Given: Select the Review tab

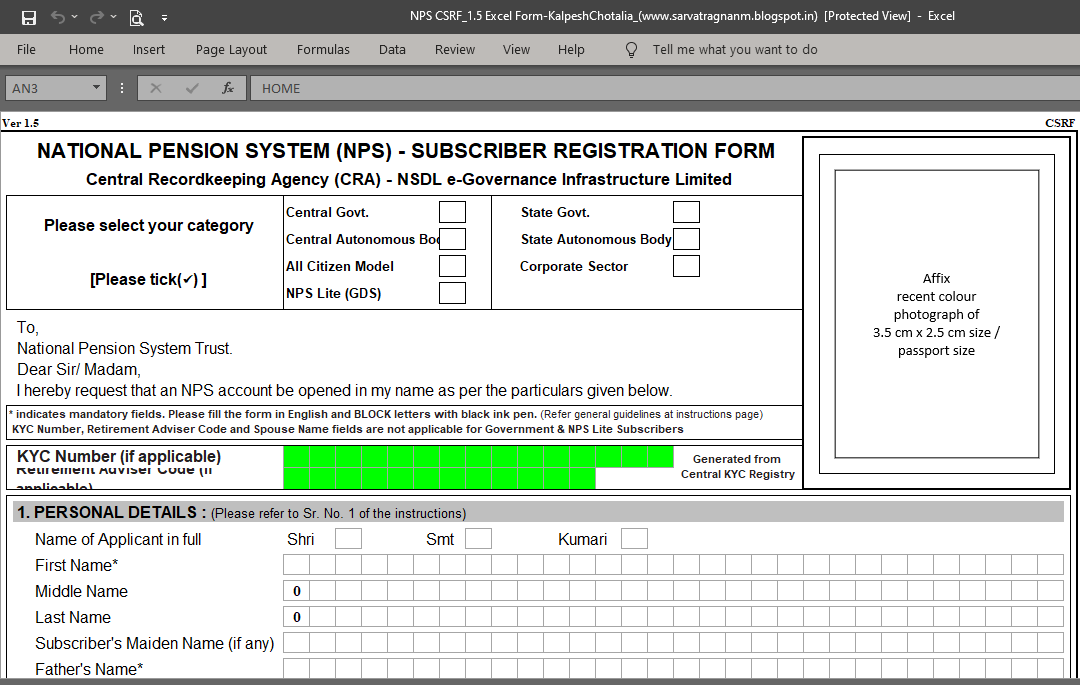Looking at the screenshot, I should (x=455, y=49).
